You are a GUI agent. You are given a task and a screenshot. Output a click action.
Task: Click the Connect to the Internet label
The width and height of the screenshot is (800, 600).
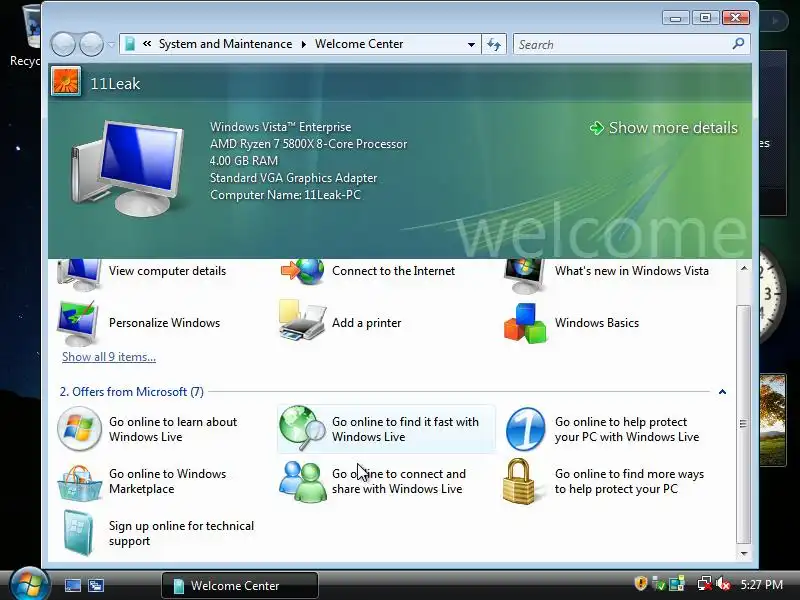(x=393, y=270)
